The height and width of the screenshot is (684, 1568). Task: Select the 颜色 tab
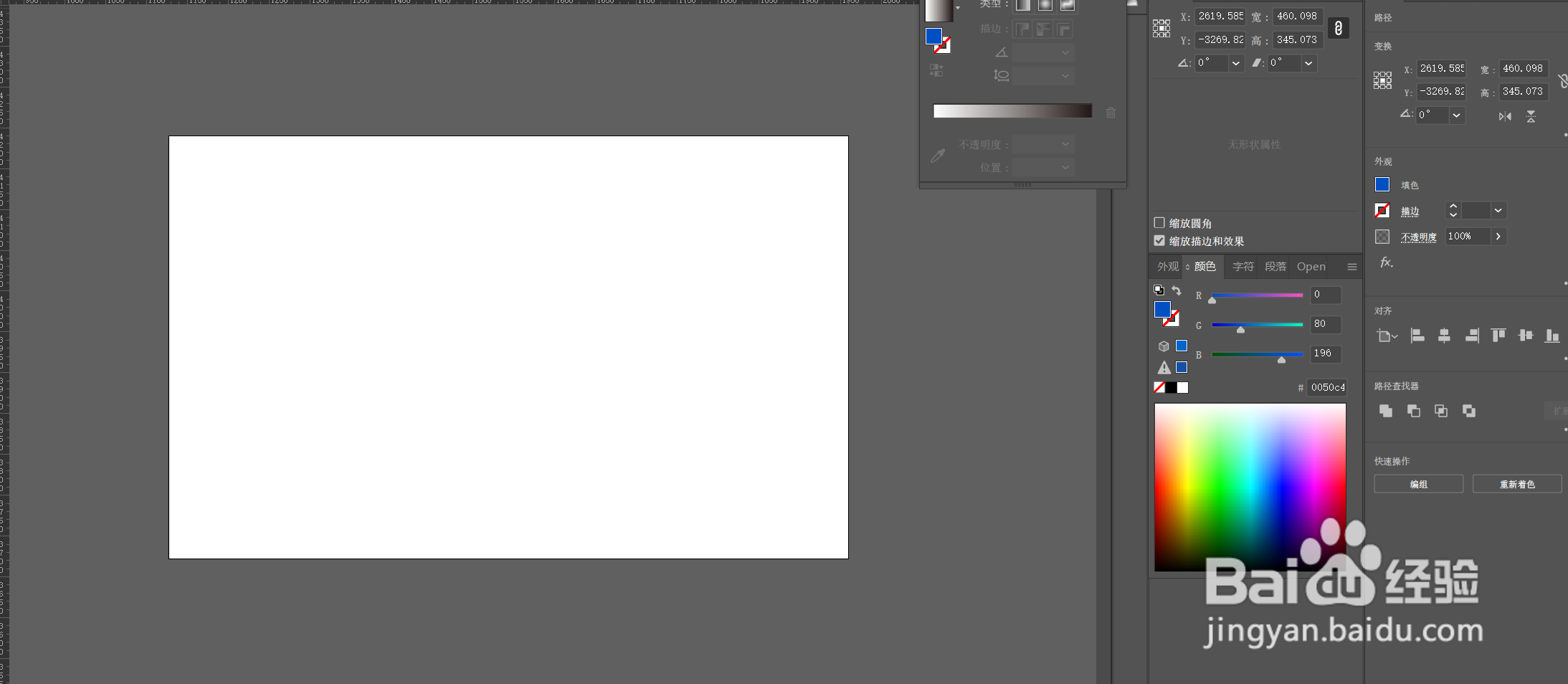tap(1205, 267)
